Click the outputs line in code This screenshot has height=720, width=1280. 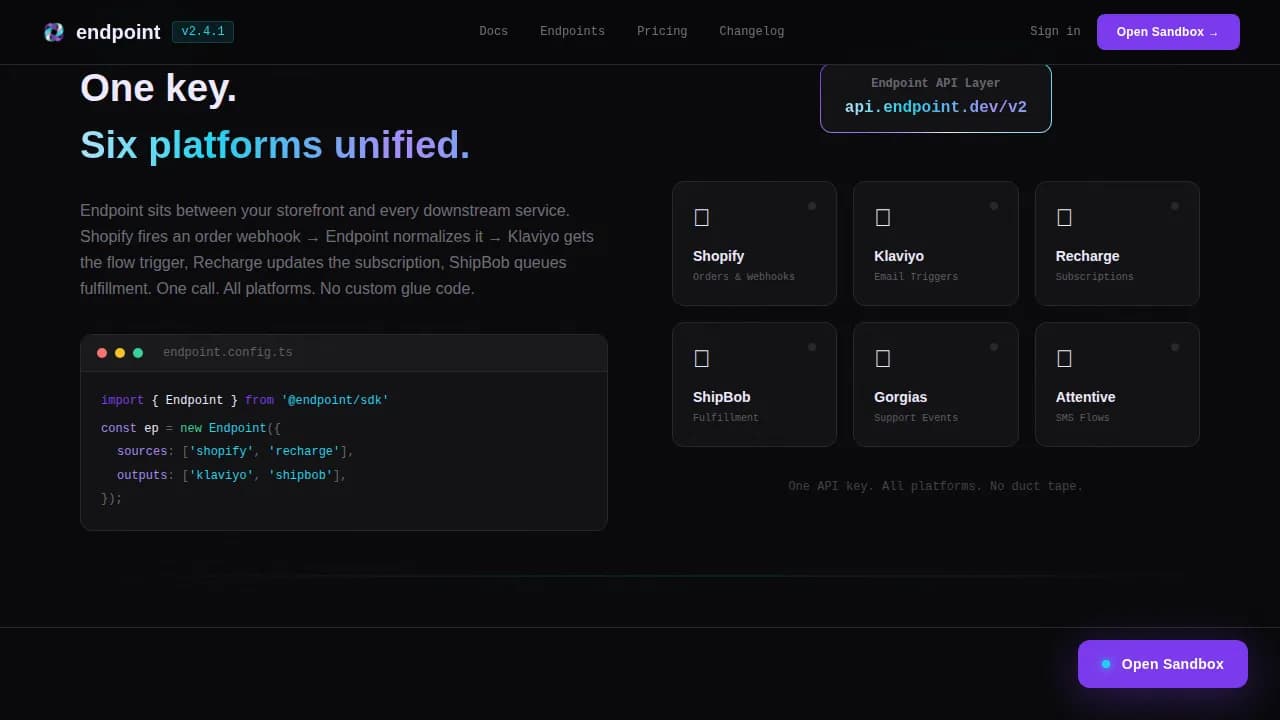231,475
